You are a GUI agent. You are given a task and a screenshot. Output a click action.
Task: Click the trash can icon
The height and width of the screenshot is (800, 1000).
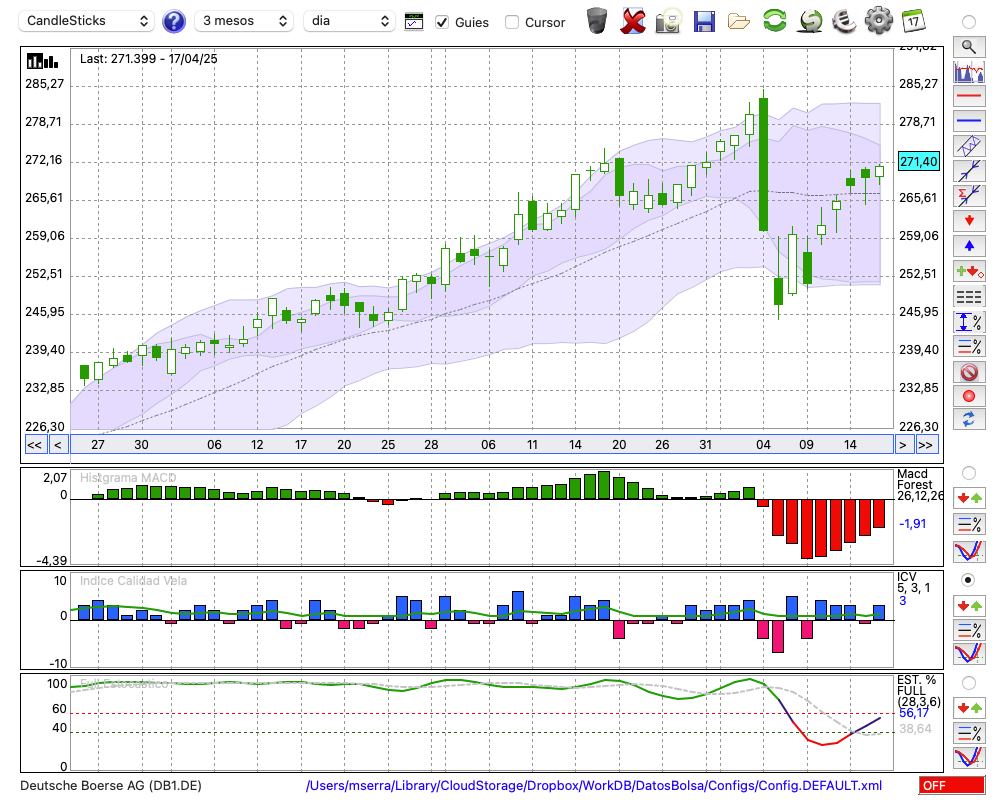pyautogui.click(x=597, y=20)
